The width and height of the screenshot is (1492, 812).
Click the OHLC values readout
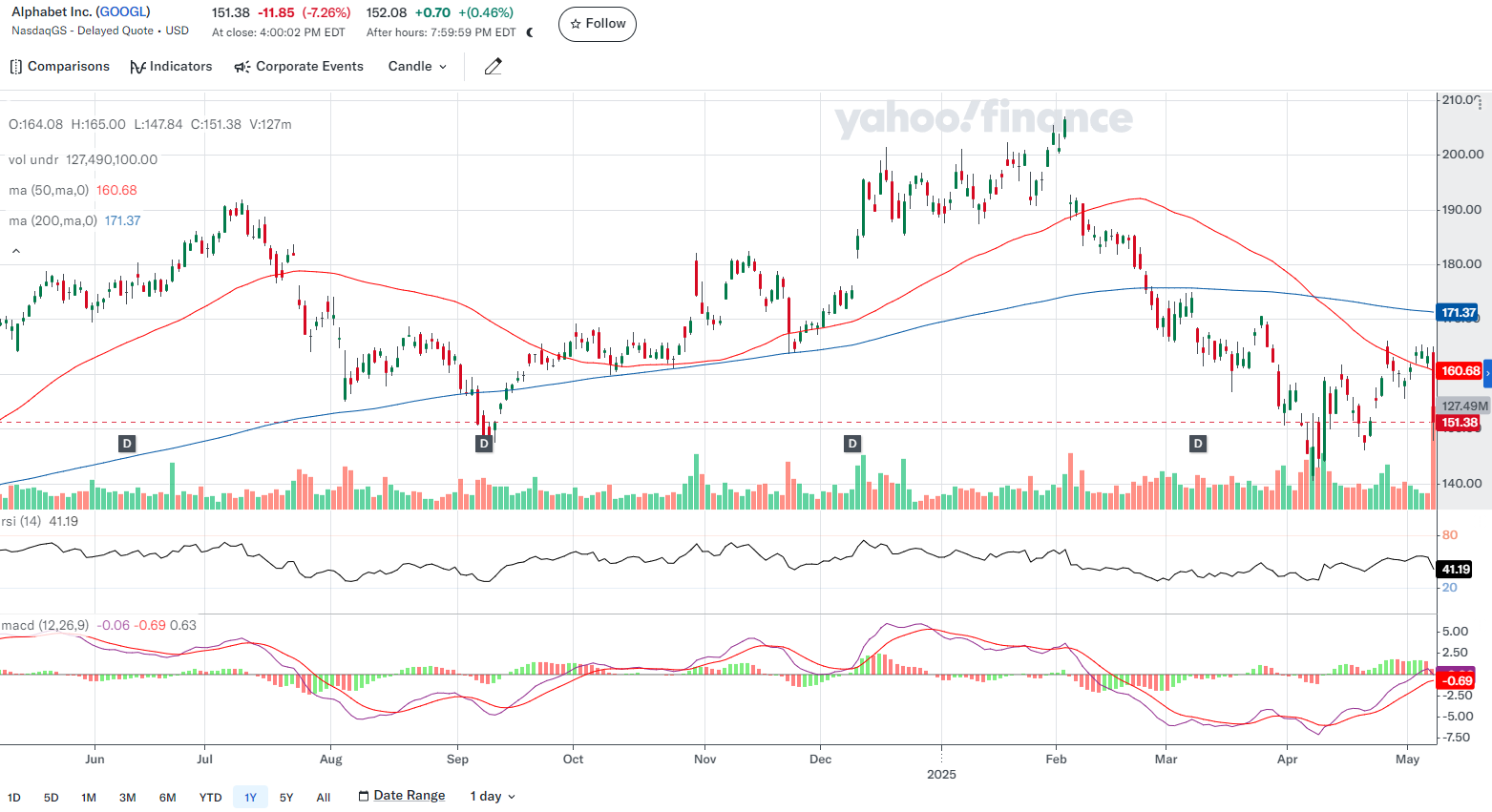tap(150, 125)
